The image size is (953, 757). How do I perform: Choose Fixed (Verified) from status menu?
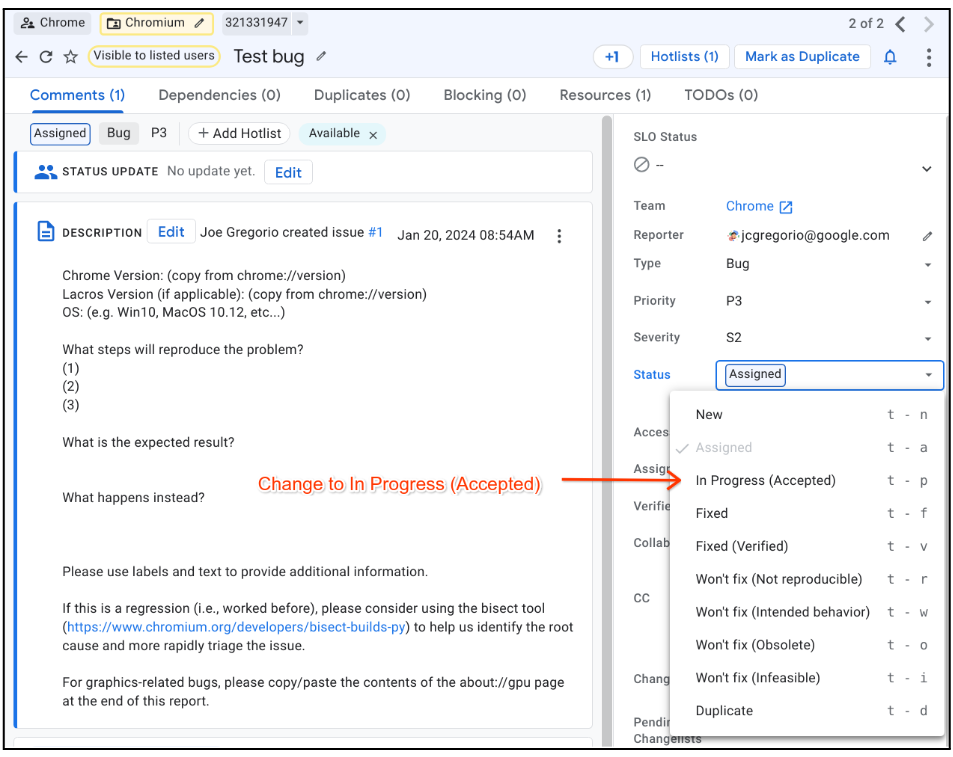(x=741, y=546)
